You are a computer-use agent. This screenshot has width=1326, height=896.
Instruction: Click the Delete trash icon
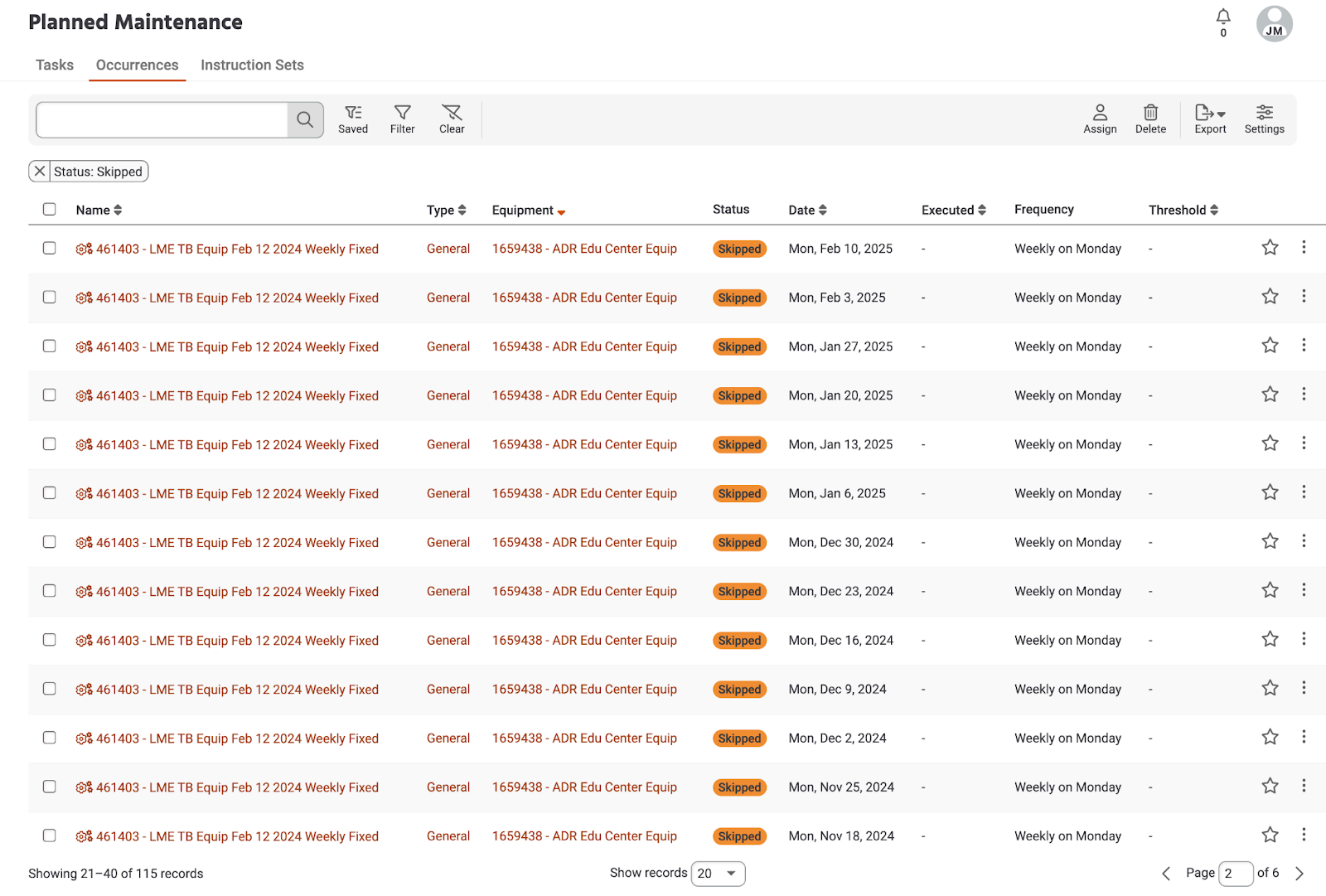[x=1150, y=119]
